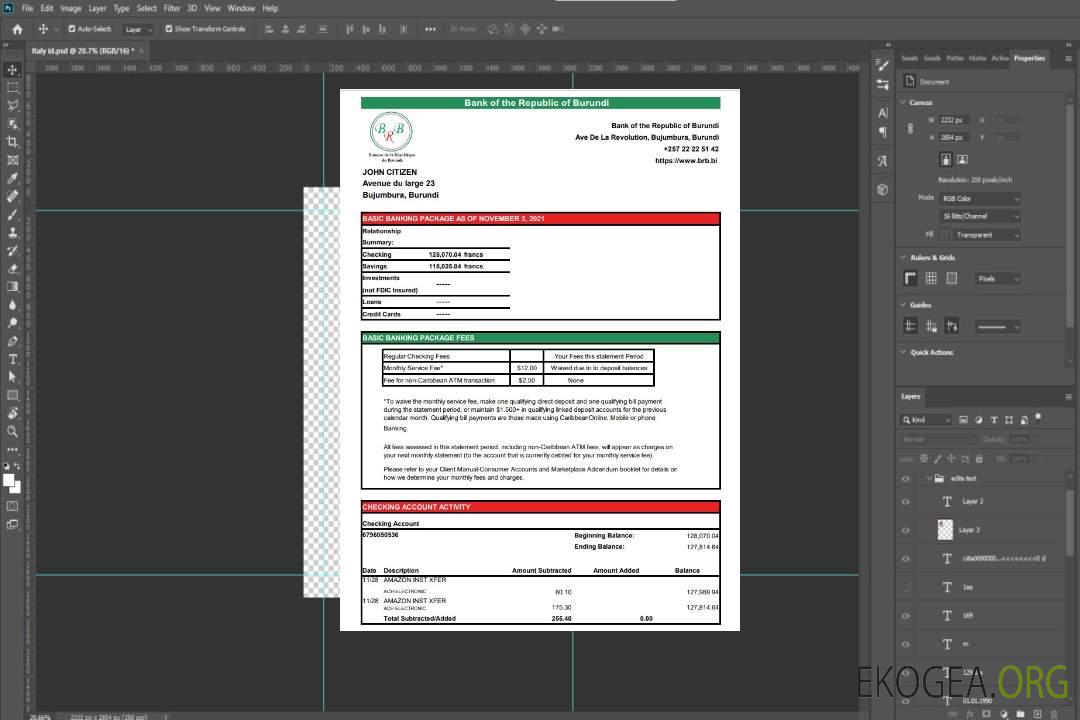Select the Blur tool
This screenshot has height=720, width=1080.
tap(12, 305)
